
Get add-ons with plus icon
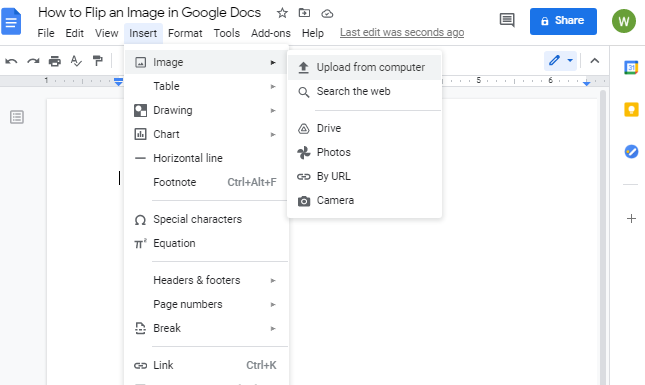point(631,218)
